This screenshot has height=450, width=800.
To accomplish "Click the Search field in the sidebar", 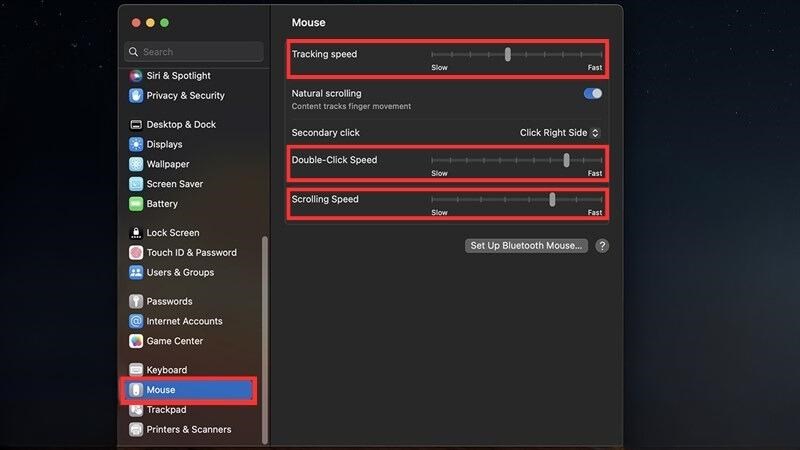I will coord(194,52).
